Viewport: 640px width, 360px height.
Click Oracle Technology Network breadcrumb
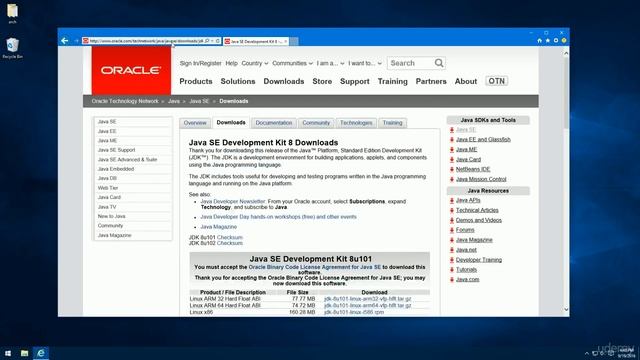click(x=125, y=101)
